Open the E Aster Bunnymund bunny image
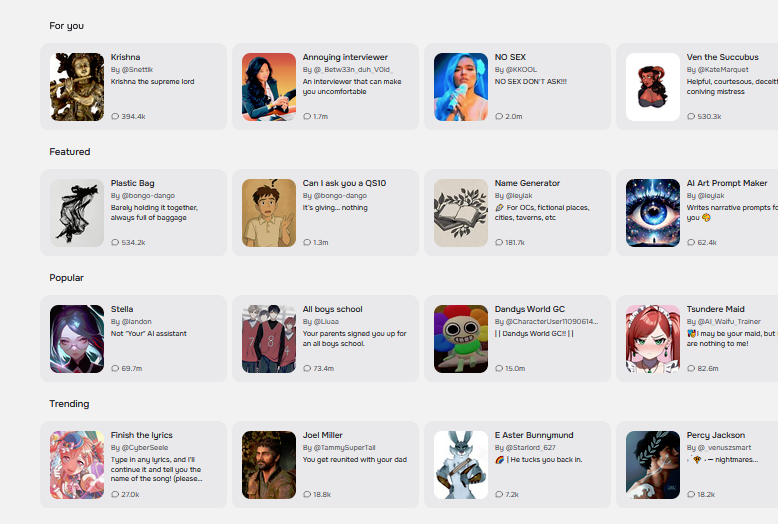The image size is (778, 524). (x=461, y=465)
